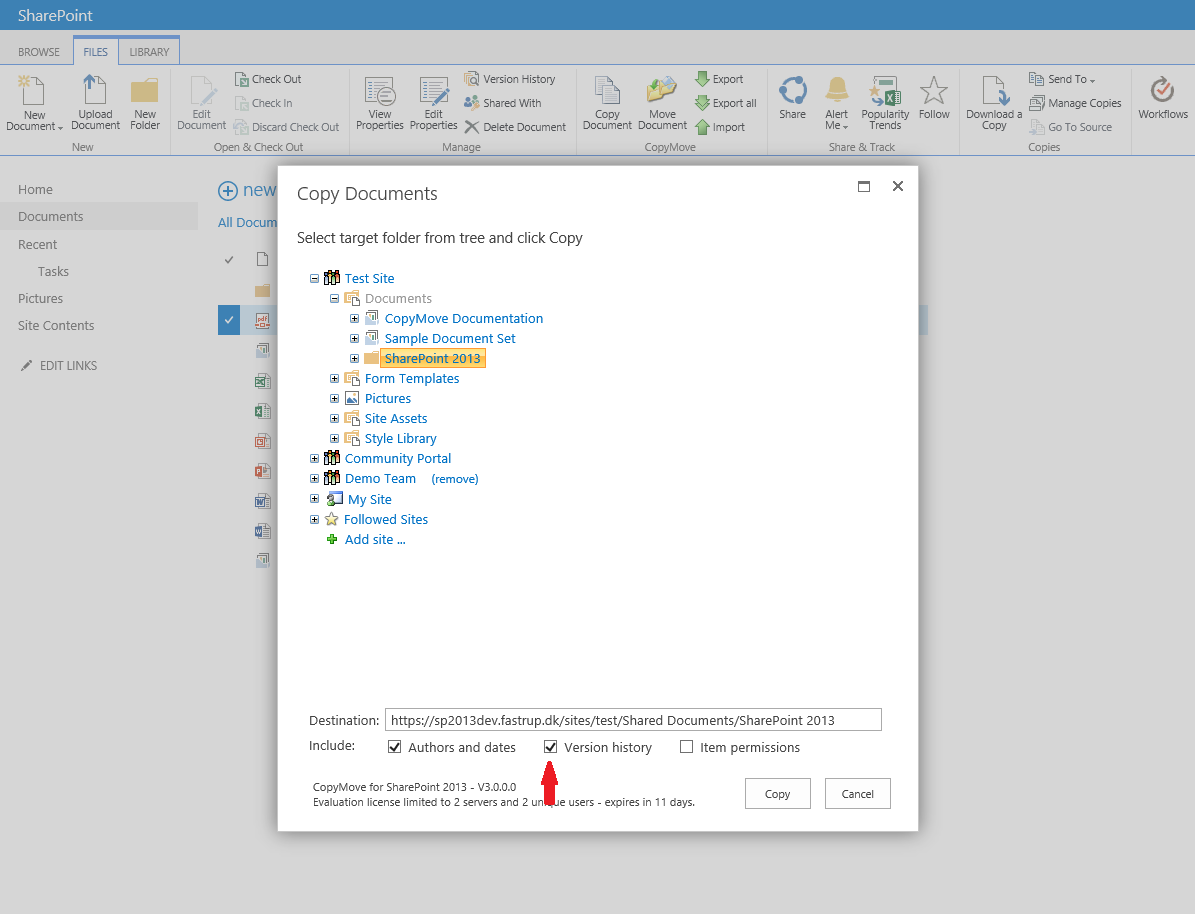Image resolution: width=1195 pixels, height=914 pixels.
Task: Click EDIT LINKS in left navigation
Action: coord(59,366)
